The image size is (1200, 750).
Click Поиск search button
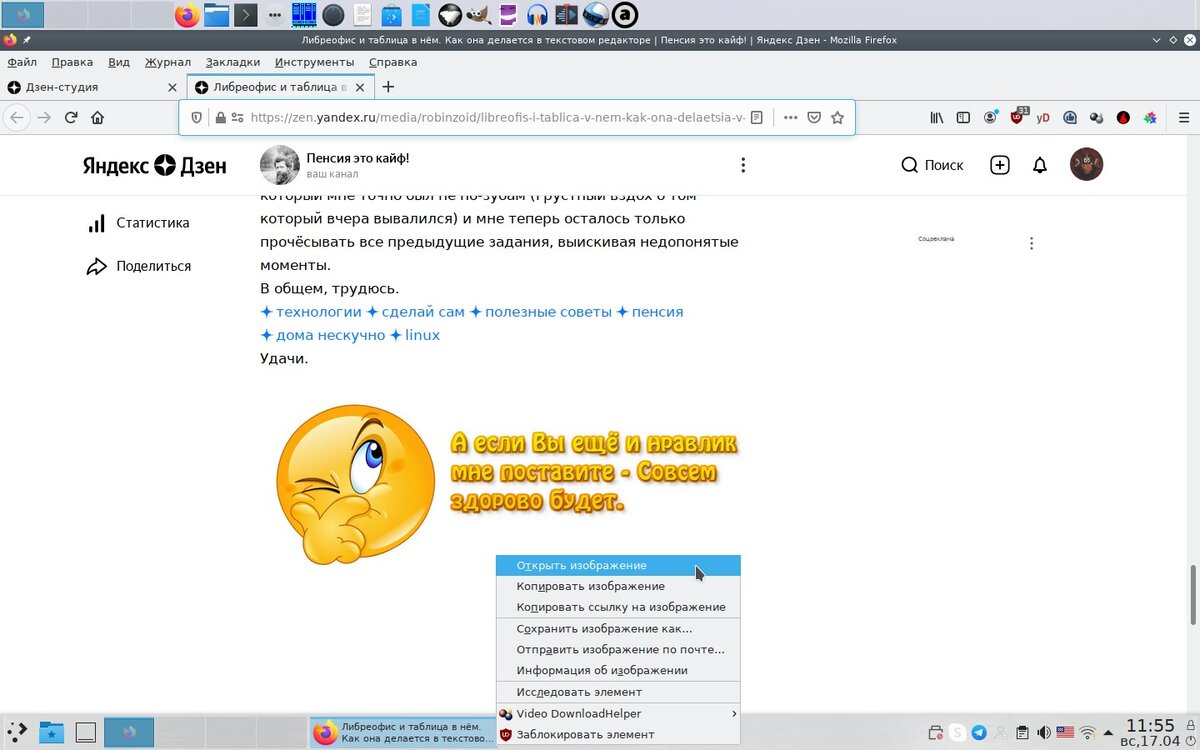click(x=932, y=165)
